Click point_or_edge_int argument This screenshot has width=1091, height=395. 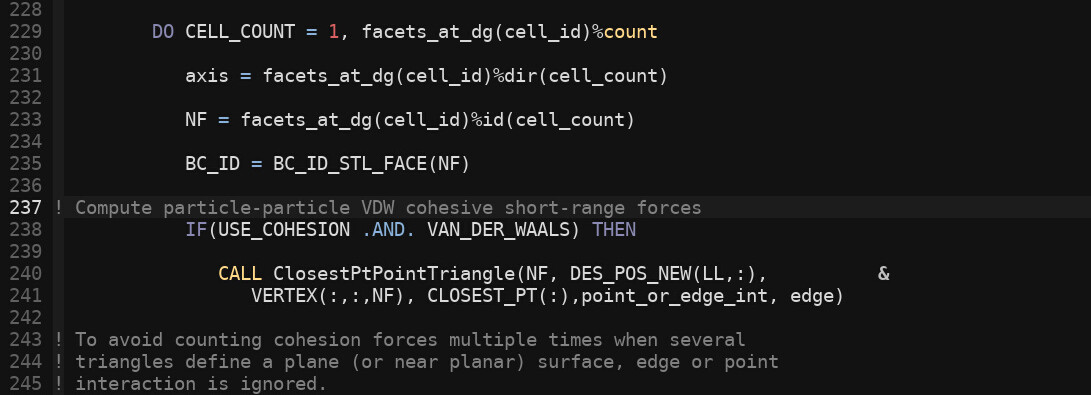pyautogui.click(x=680, y=296)
